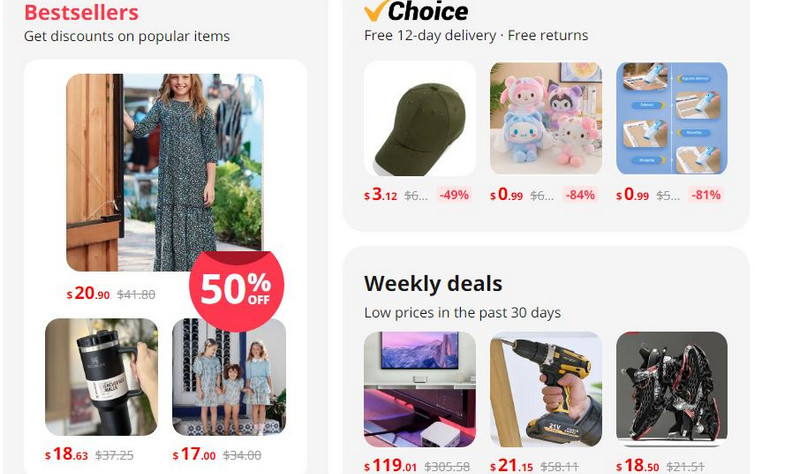
Task: Click the 50% OFF red badge
Action: coord(236,291)
